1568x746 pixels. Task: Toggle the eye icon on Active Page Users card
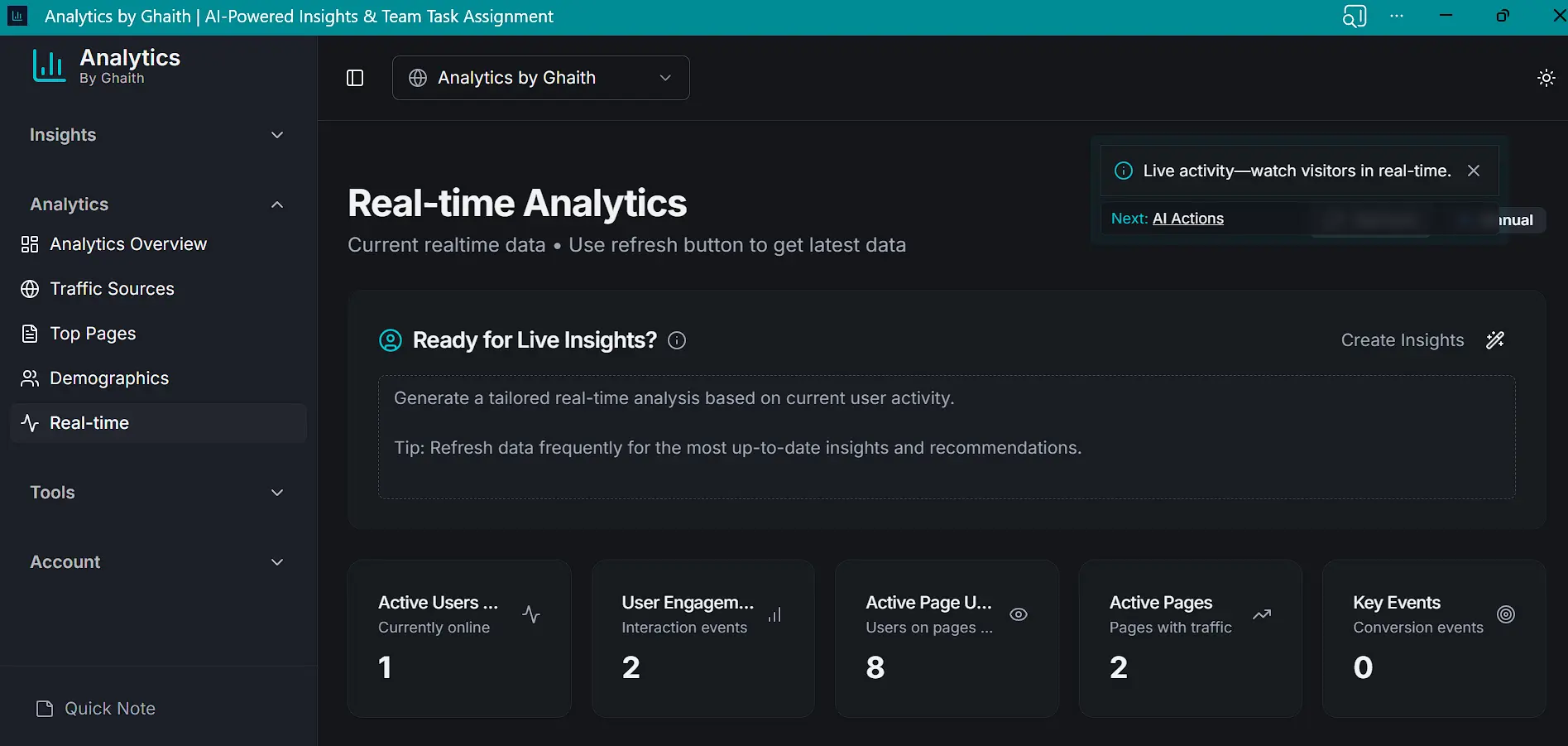tap(1018, 614)
